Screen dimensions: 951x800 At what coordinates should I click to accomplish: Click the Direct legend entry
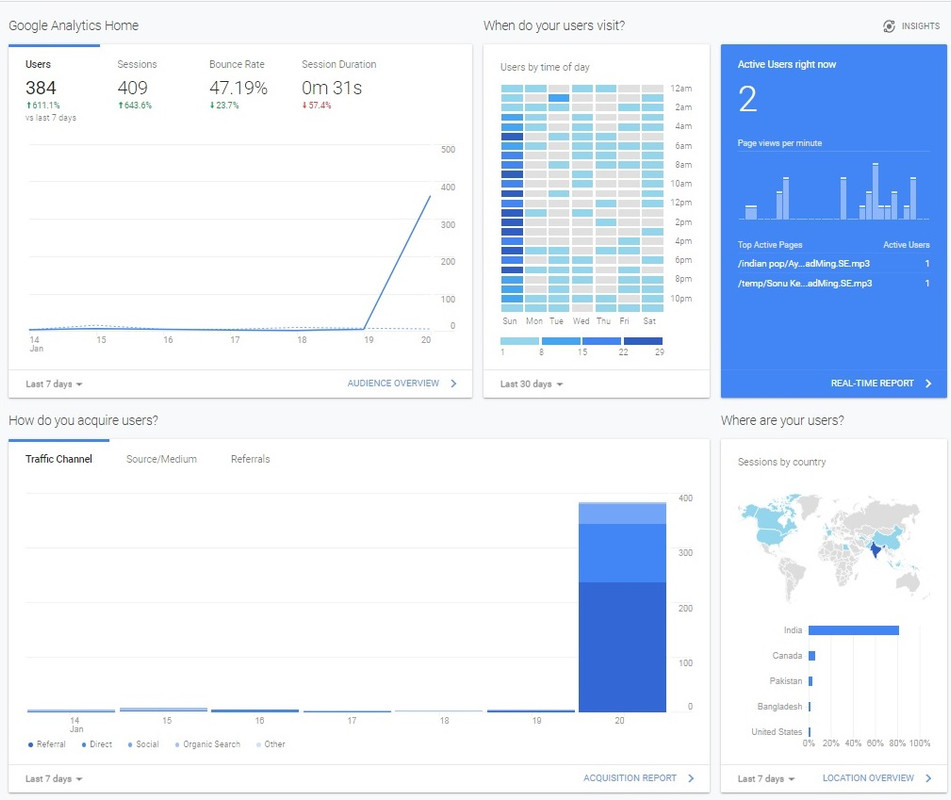click(x=97, y=744)
